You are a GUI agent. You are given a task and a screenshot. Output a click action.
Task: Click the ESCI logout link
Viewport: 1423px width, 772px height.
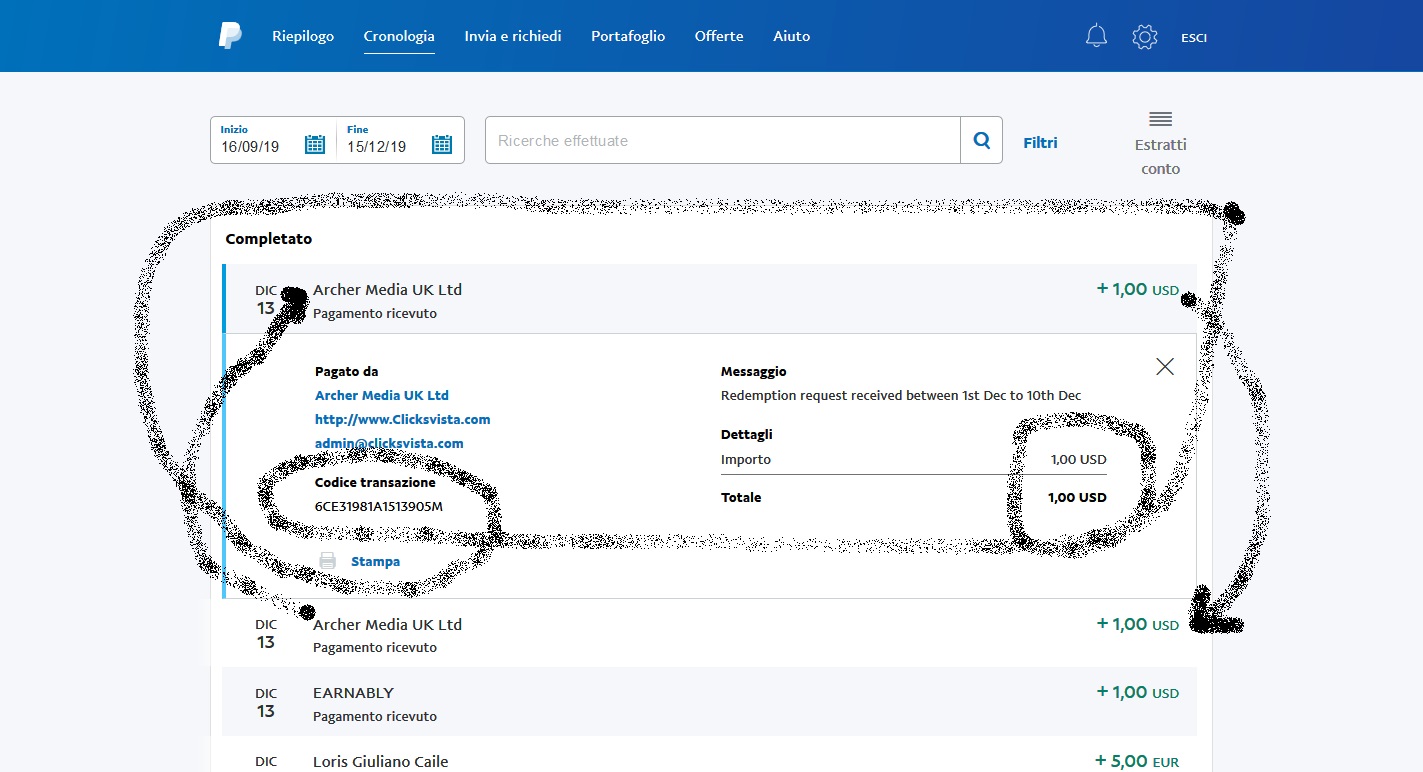(1194, 38)
